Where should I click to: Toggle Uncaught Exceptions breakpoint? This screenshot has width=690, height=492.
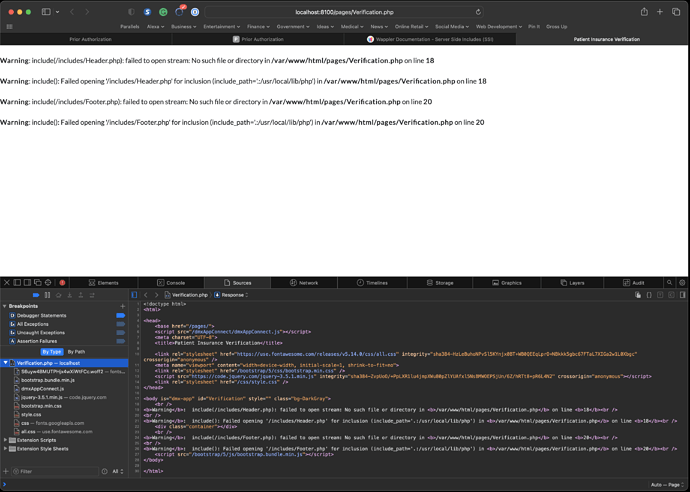point(120,333)
